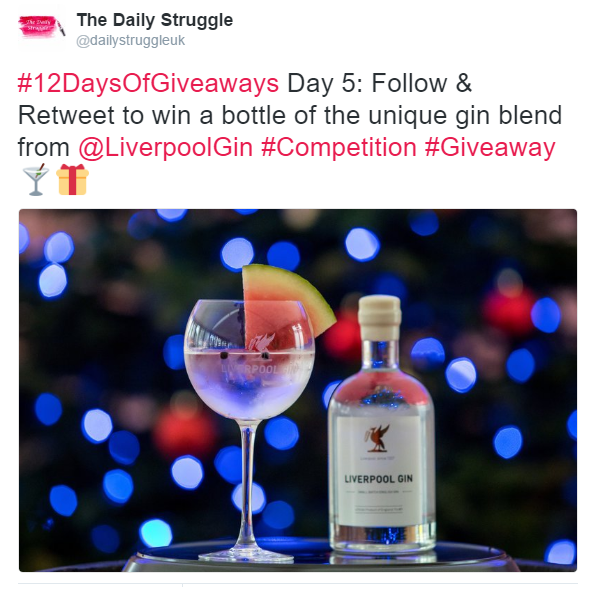Open the #Competition hashtag
The image size is (596, 594).
[339, 147]
